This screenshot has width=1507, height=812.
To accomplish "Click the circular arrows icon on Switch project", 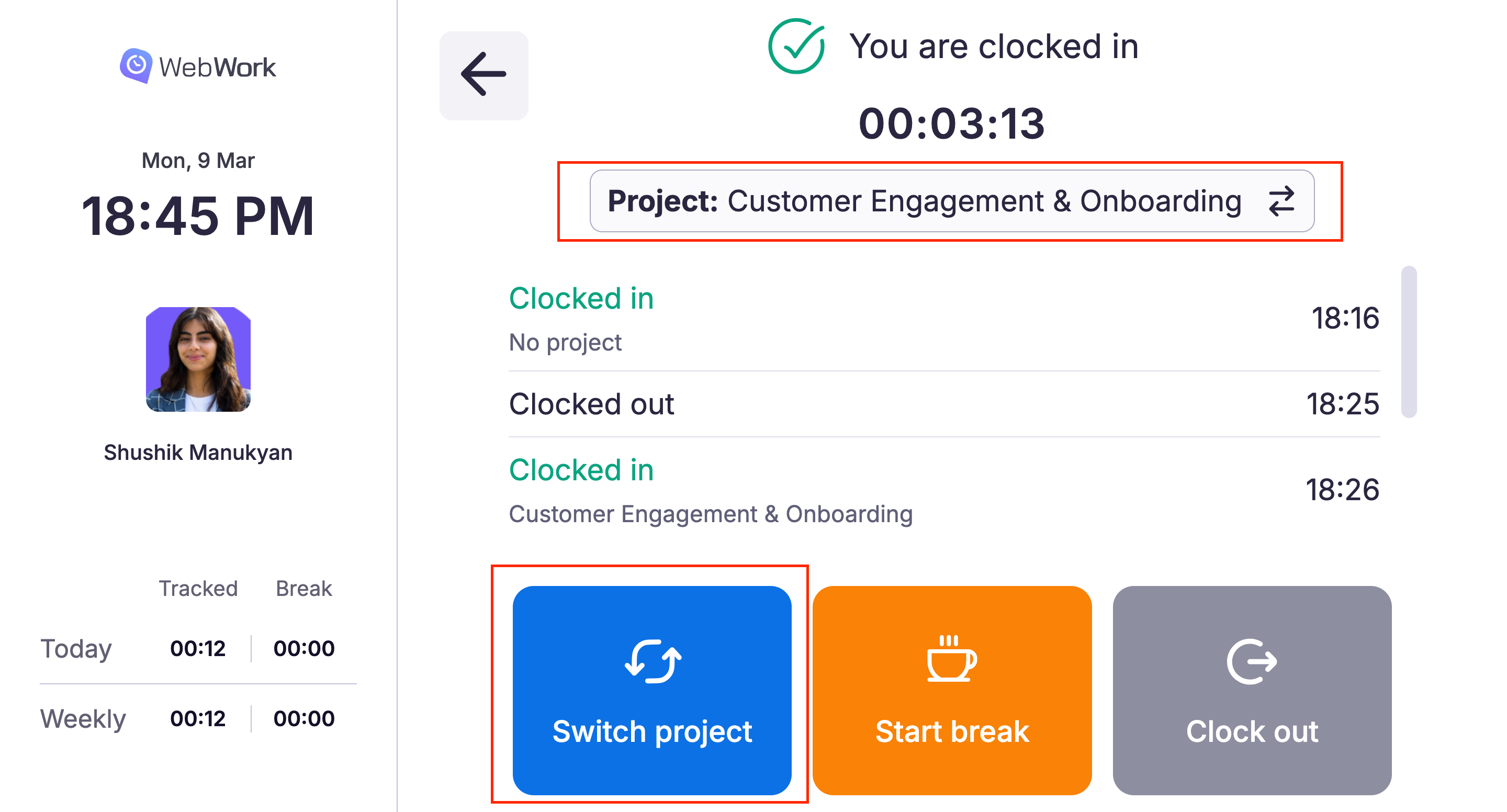I will point(653,661).
